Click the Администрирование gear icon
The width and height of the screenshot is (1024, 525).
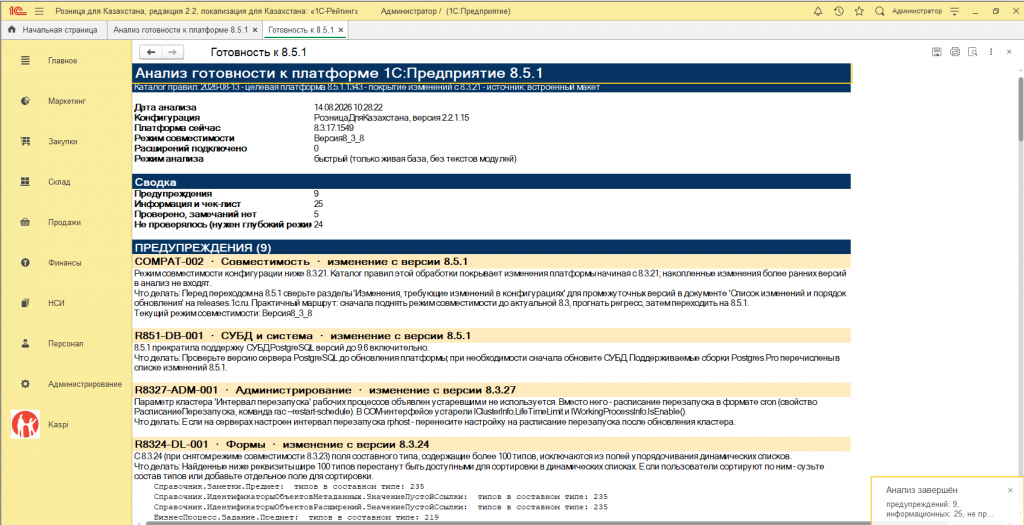coord(25,383)
